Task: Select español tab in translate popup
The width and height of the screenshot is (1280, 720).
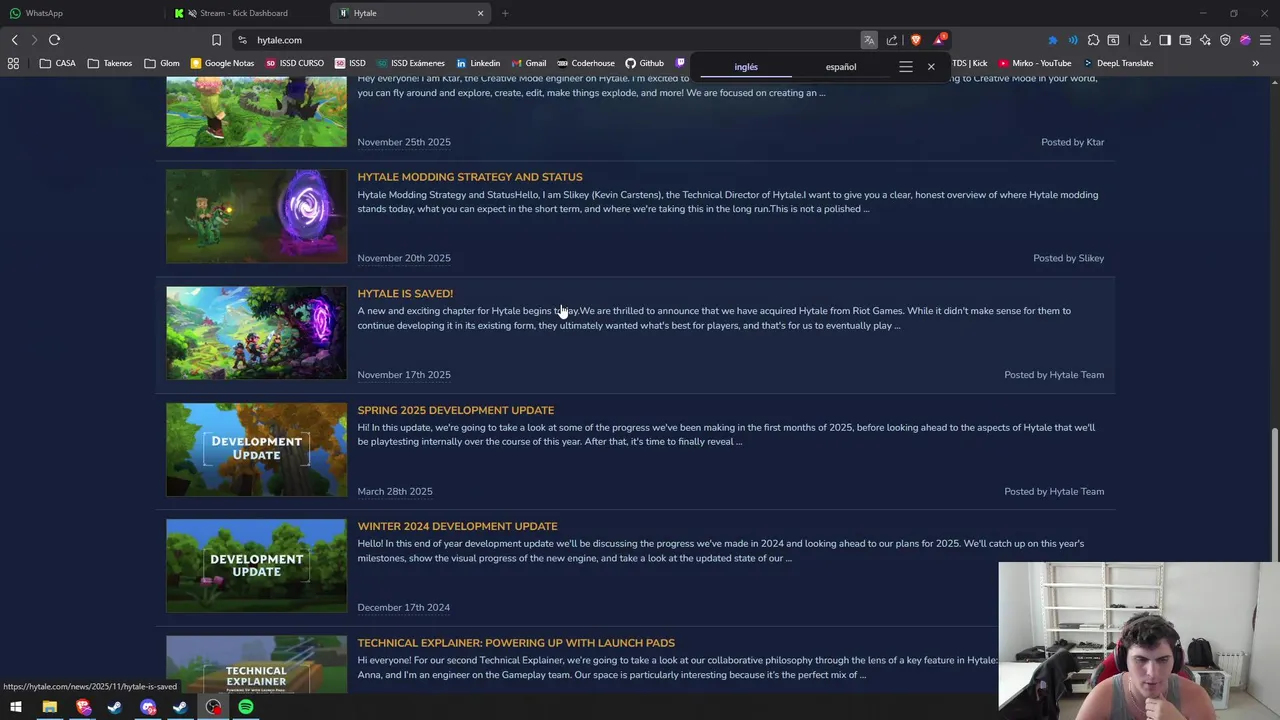Action: (x=841, y=67)
